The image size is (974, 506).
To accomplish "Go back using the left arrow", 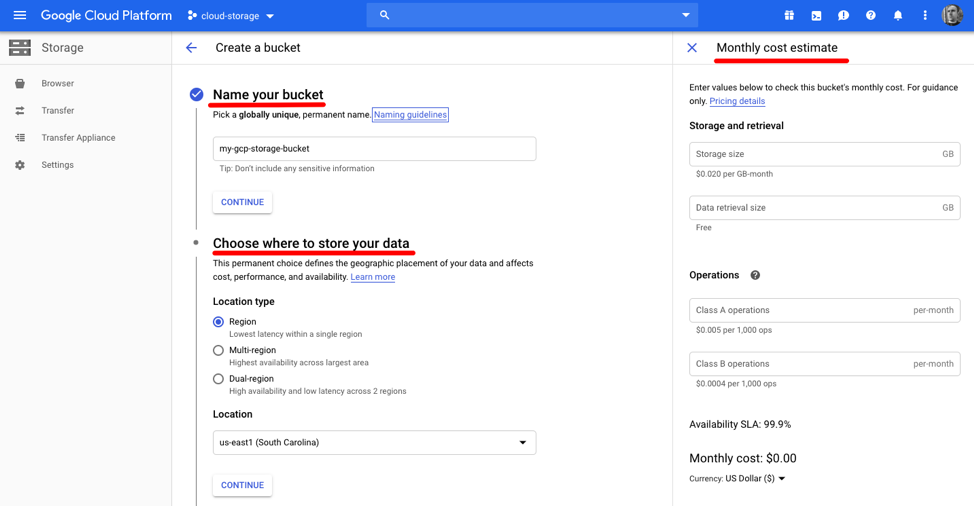I will pos(191,48).
